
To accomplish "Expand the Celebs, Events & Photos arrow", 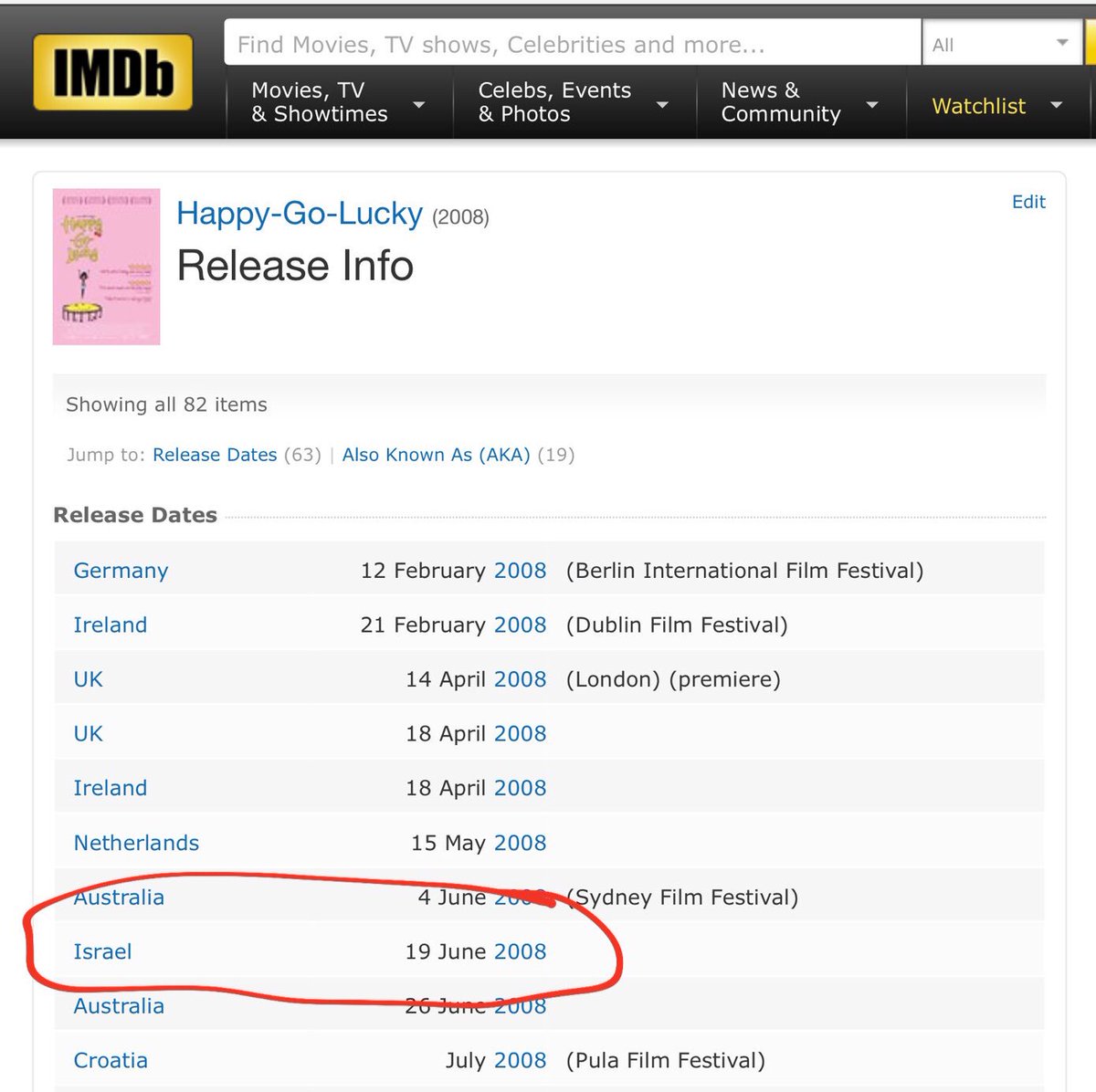I will [663, 105].
